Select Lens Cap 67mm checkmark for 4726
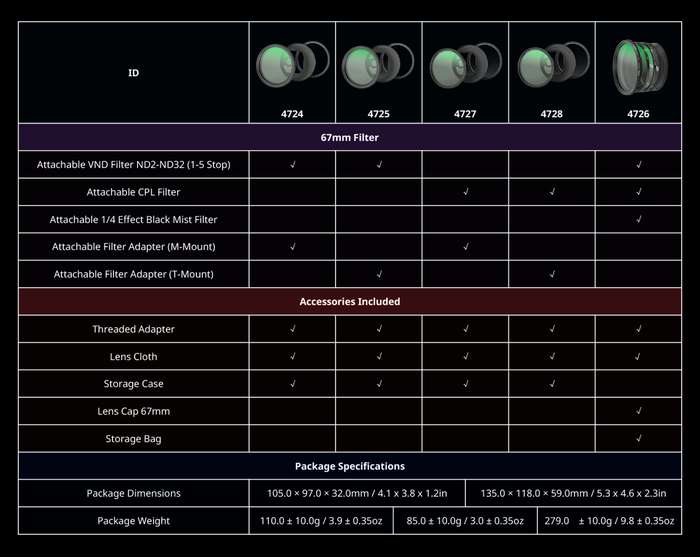The height and width of the screenshot is (557, 700). pos(638,411)
